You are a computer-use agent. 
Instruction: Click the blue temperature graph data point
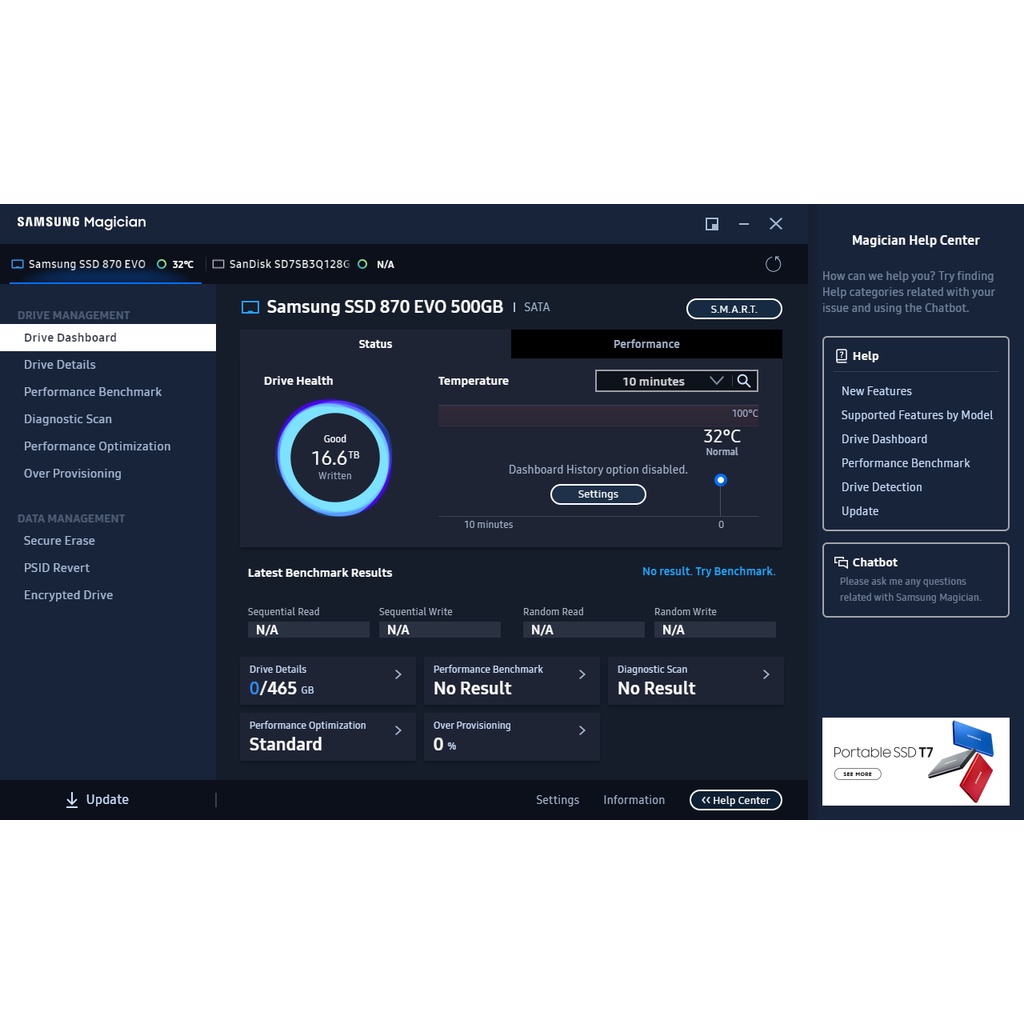pos(720,480)
